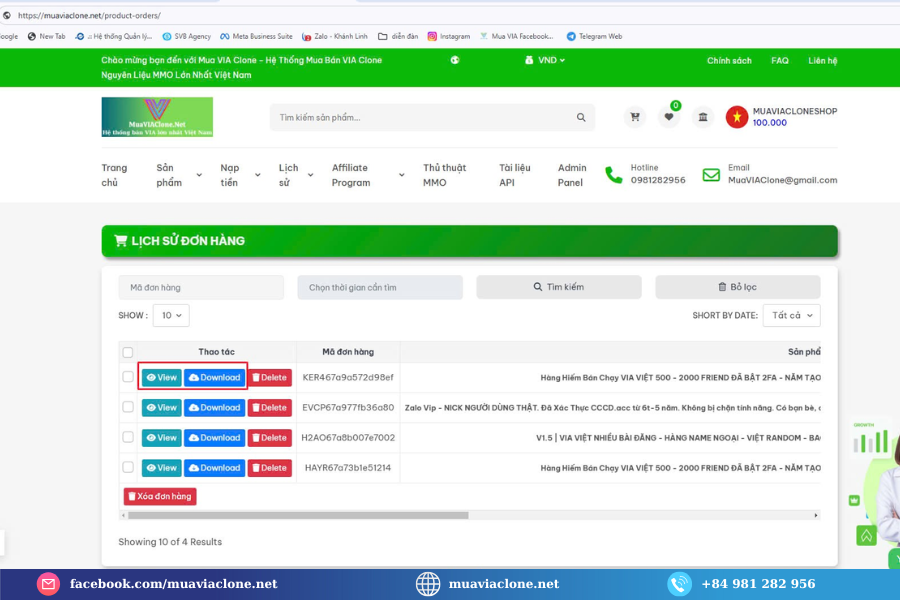Click the bank deposit icon in header
900x600 pixels.
coord(703,117)
